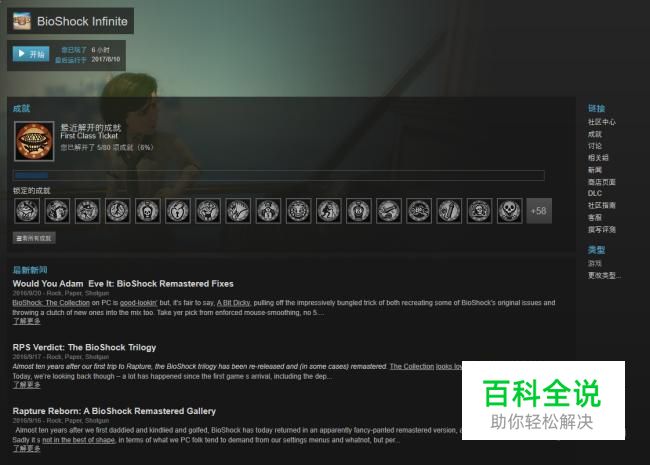Click the 类型 category section heading
Image resolution: width=650 pixels, height=465 pixels.
pos(596,250)
